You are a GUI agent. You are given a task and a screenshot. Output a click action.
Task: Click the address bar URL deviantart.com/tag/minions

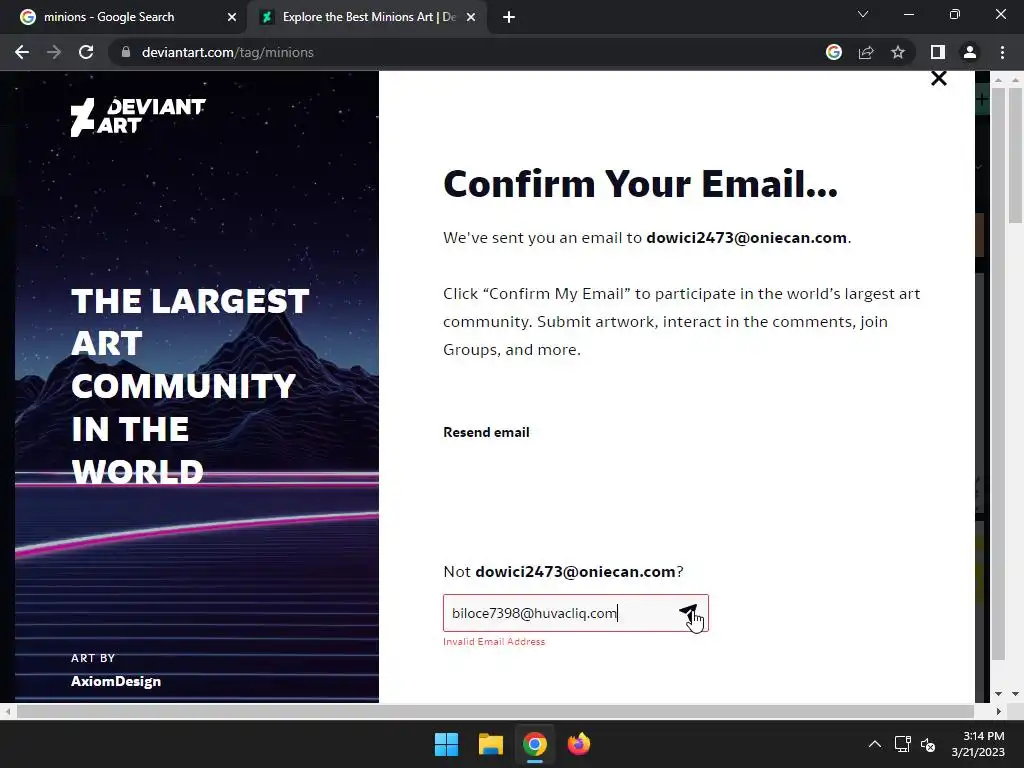coord(227,52)
